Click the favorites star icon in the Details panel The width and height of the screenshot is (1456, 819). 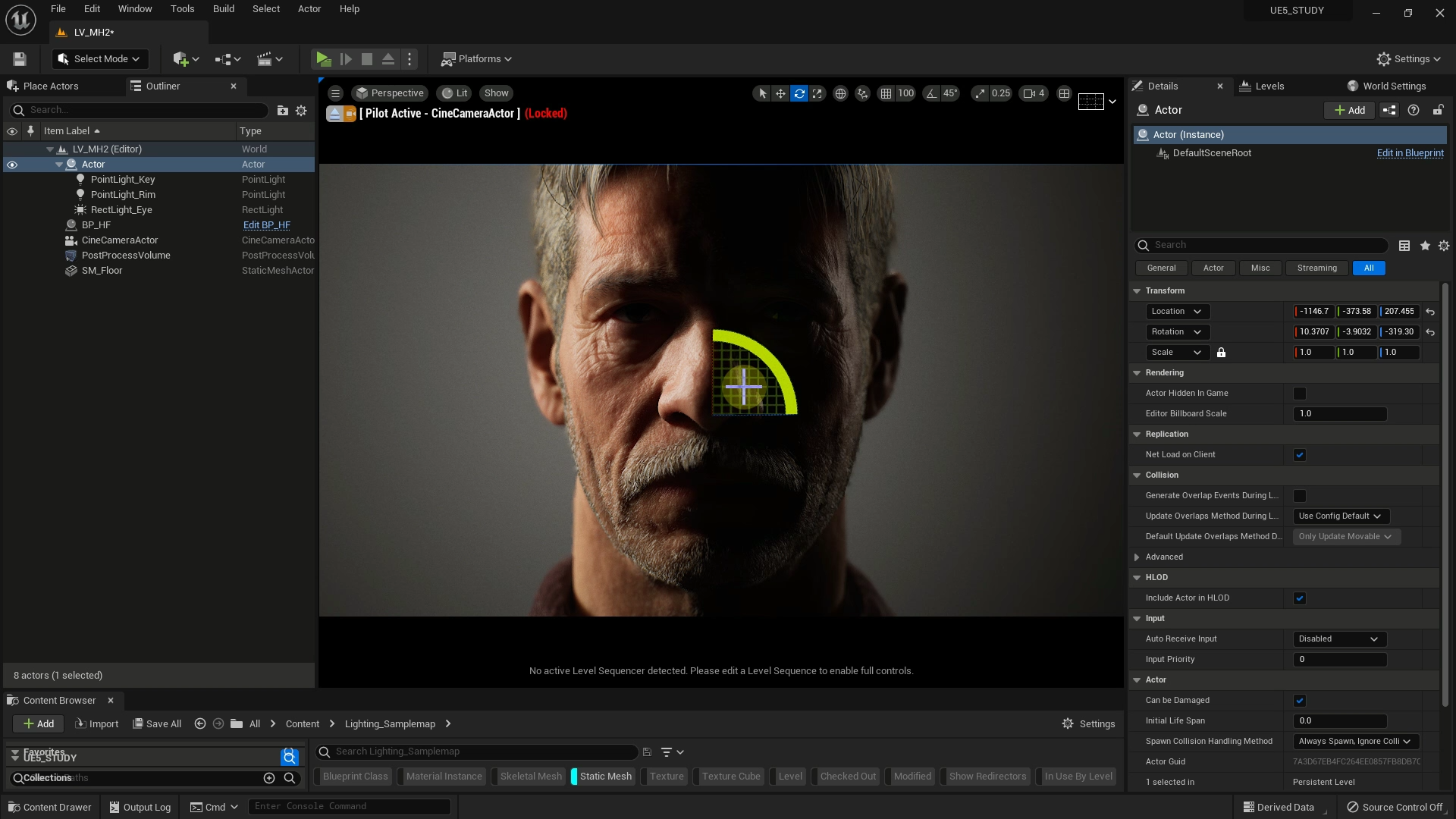pyautogui.click(x=1425, y=246)
